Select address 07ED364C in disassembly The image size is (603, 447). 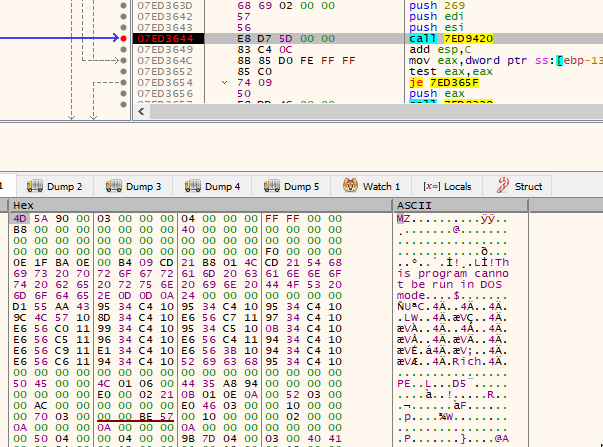click(165, 60)
